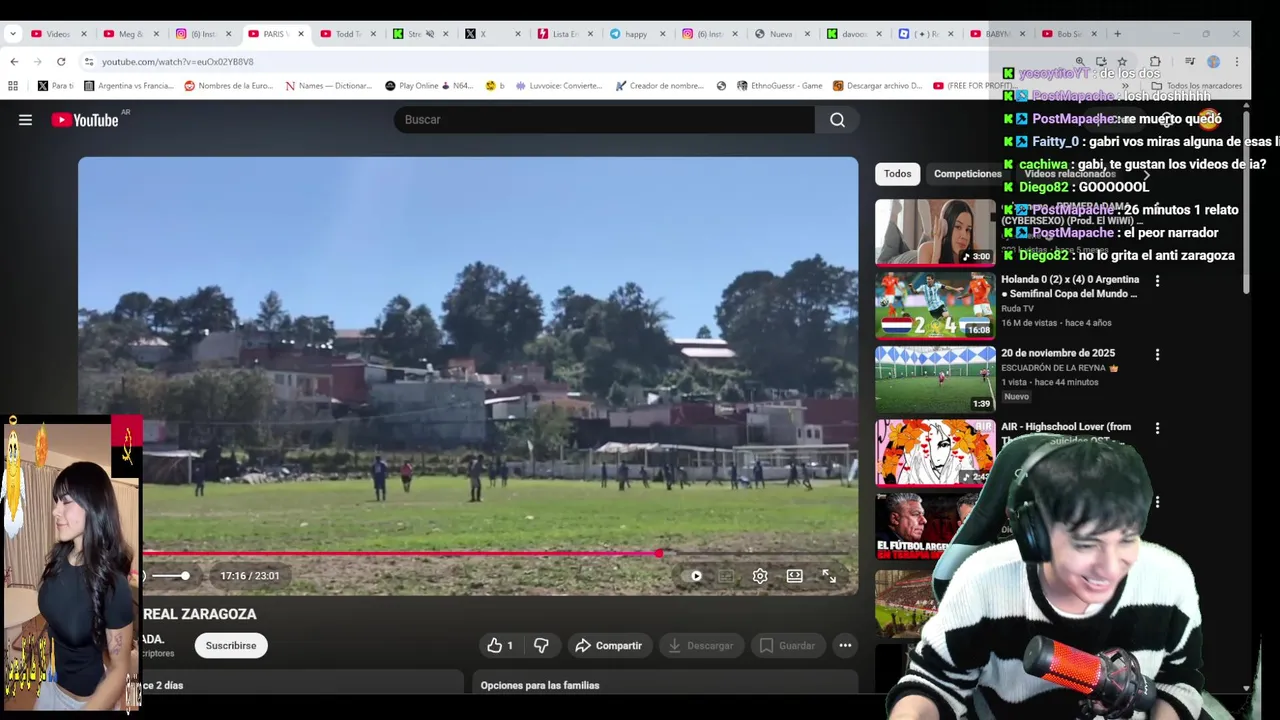
Task: Open options for 20 de noviembre video
Action: (1157, 355)
